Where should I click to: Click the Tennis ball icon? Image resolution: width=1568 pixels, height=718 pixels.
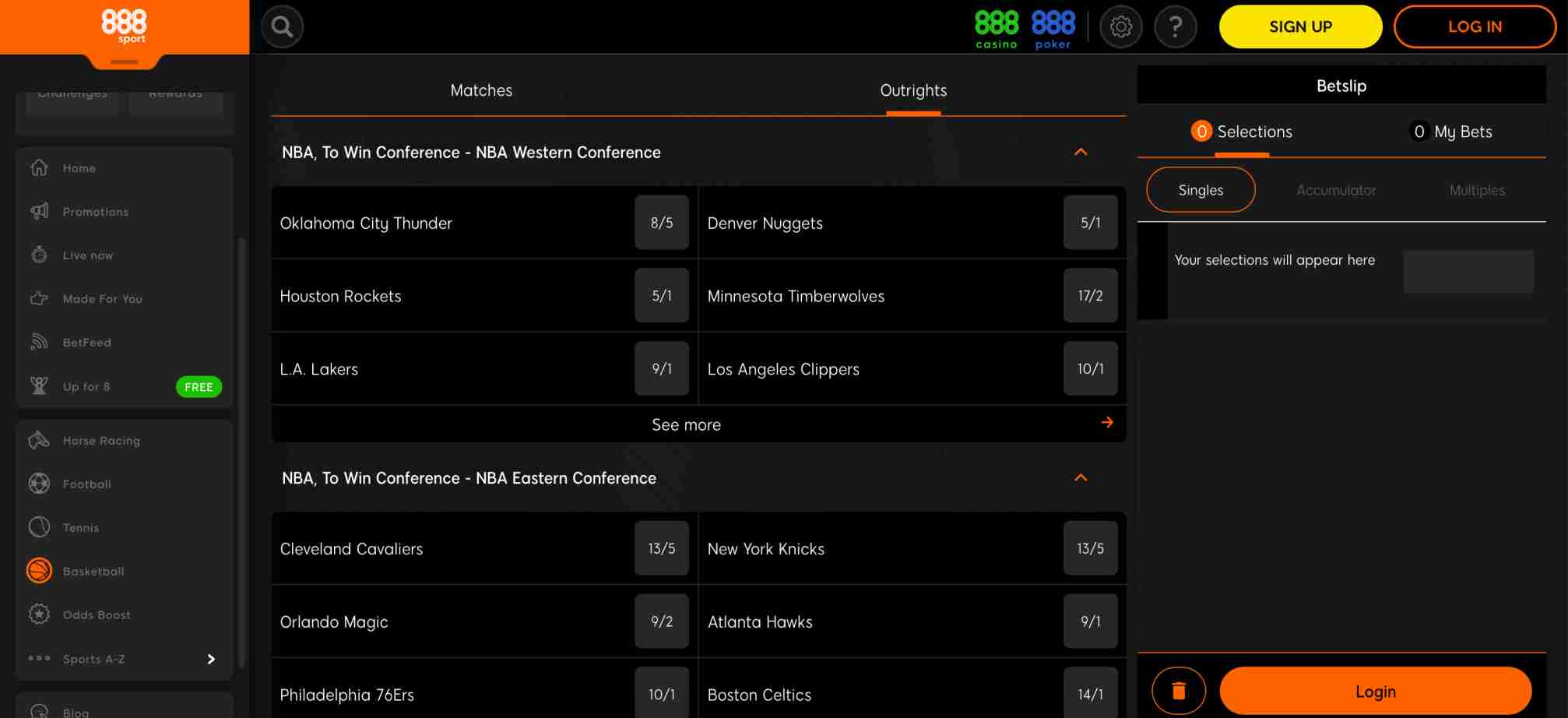click(39, 527)
